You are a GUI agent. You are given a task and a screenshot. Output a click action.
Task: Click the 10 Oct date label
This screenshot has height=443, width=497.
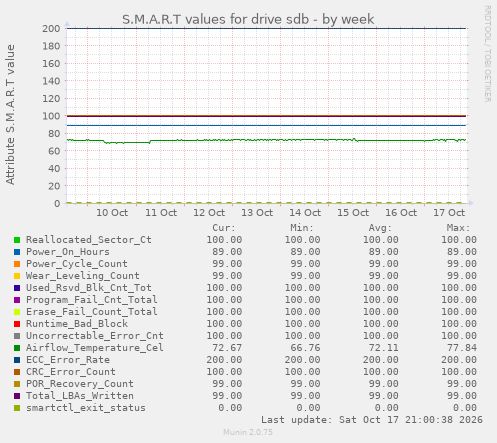coord(112,213)
